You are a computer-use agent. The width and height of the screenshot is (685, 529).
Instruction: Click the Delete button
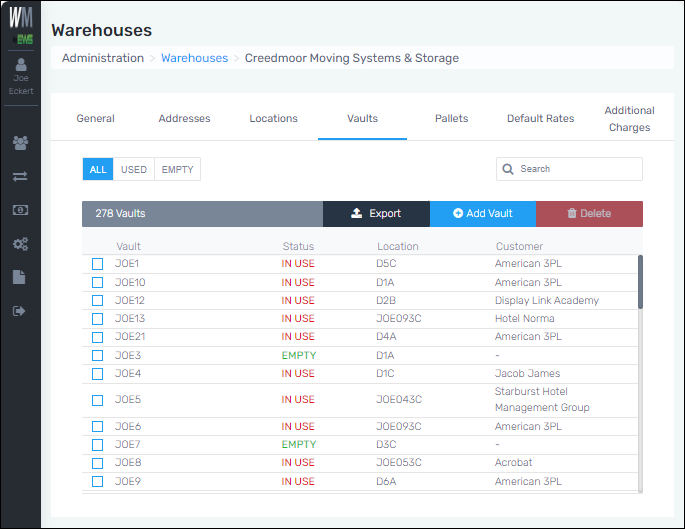pyautogui.click(x=589, y=214)
